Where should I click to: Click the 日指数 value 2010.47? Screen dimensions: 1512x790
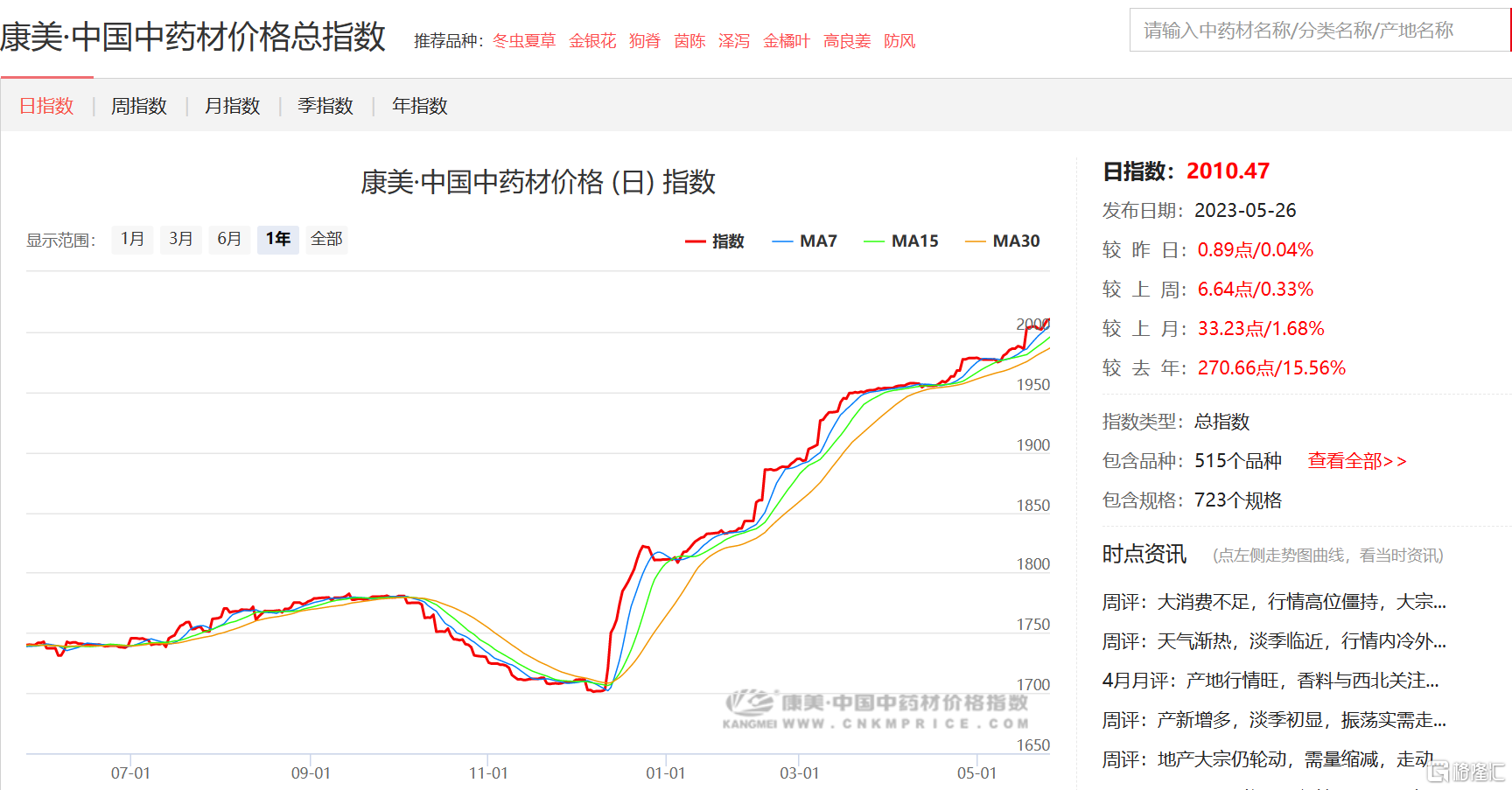pyautogui.click(x=1228, y=171)
